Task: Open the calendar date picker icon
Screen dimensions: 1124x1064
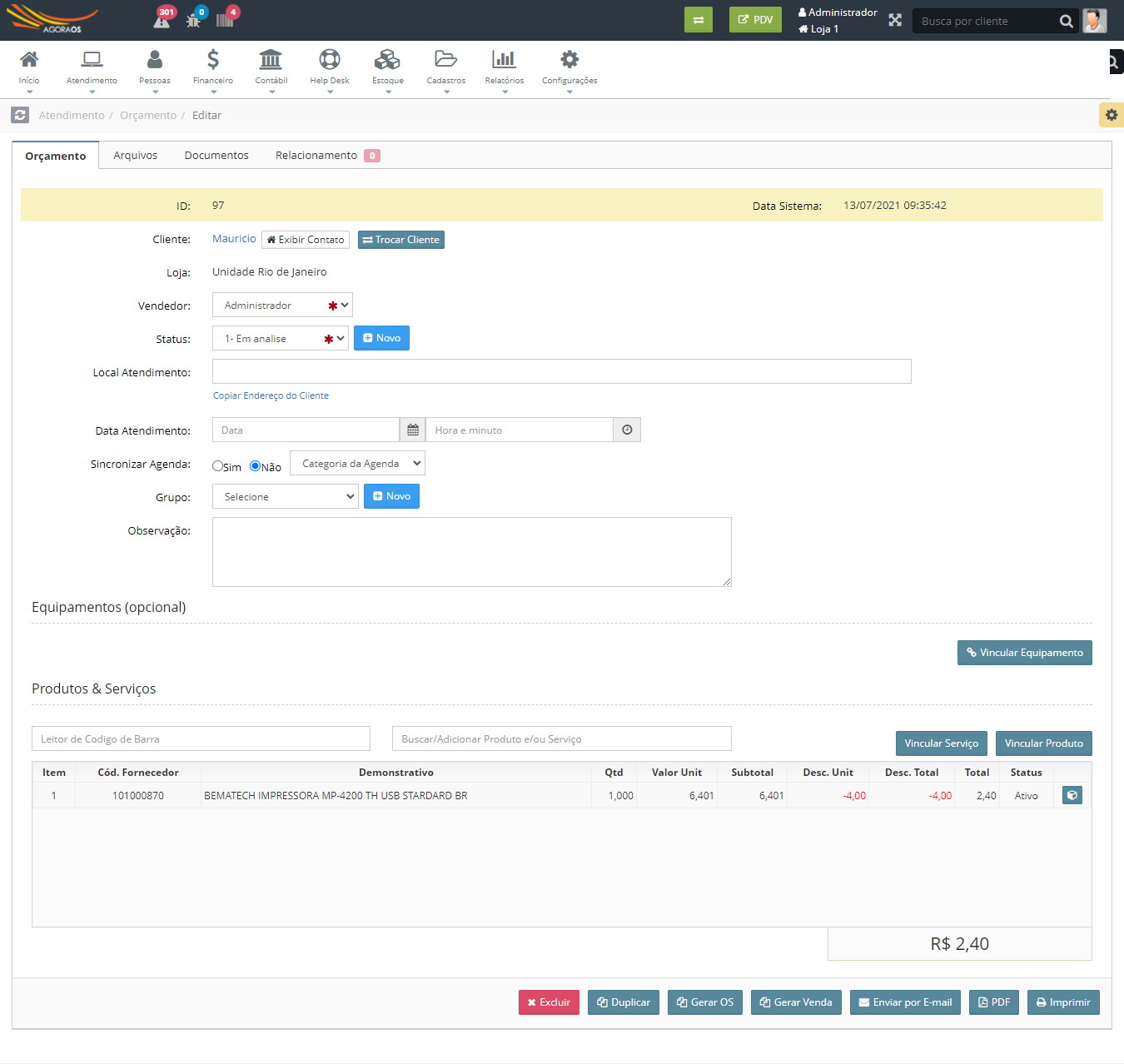Action: pos(413,430)
